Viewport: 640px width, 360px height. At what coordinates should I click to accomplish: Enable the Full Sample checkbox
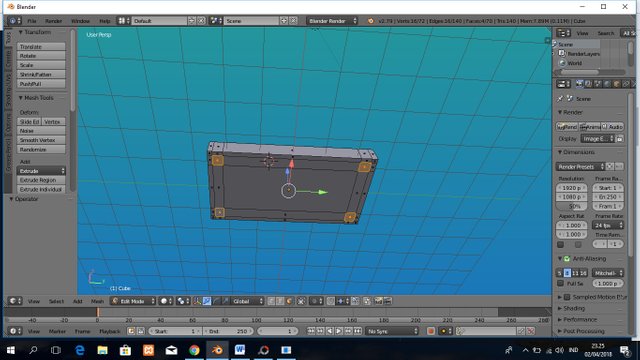click(x=560, y=283)
